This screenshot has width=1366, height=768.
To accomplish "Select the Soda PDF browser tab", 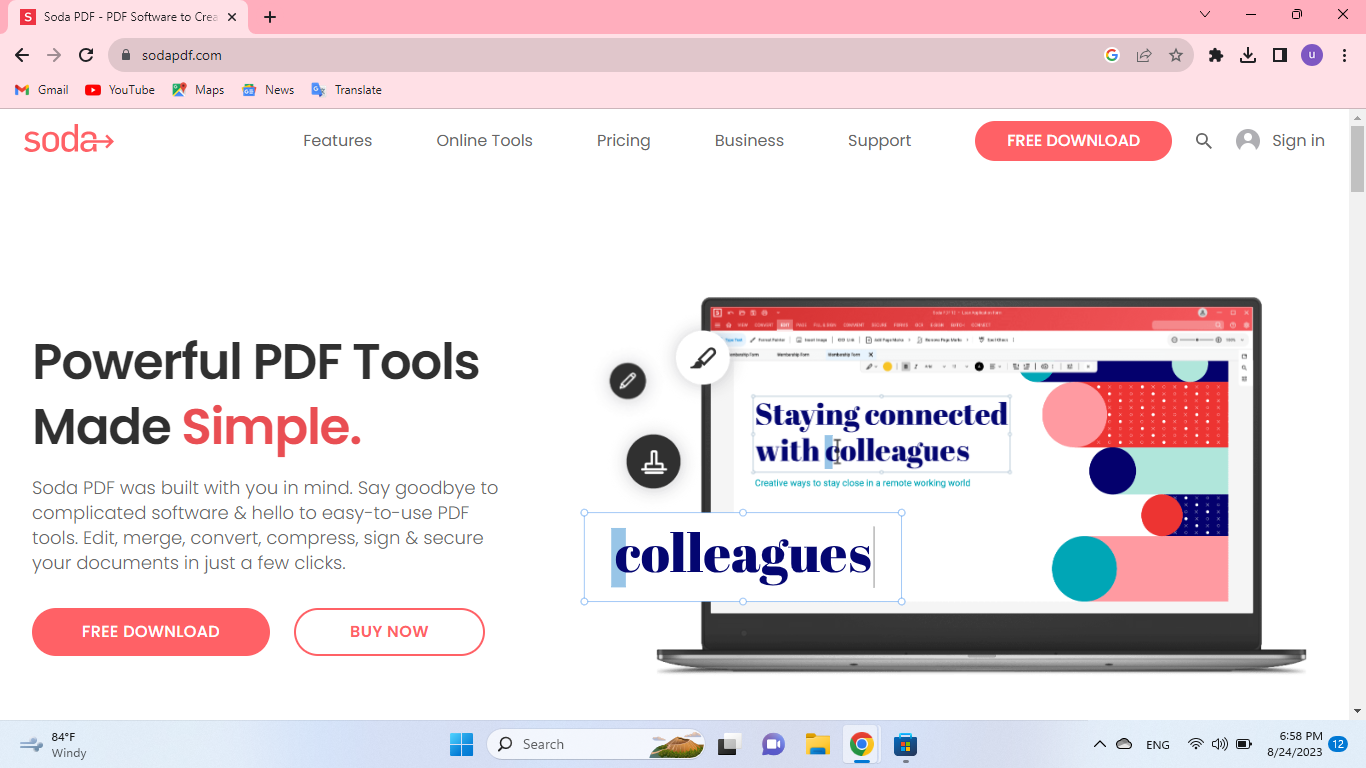I will (128, 17).
